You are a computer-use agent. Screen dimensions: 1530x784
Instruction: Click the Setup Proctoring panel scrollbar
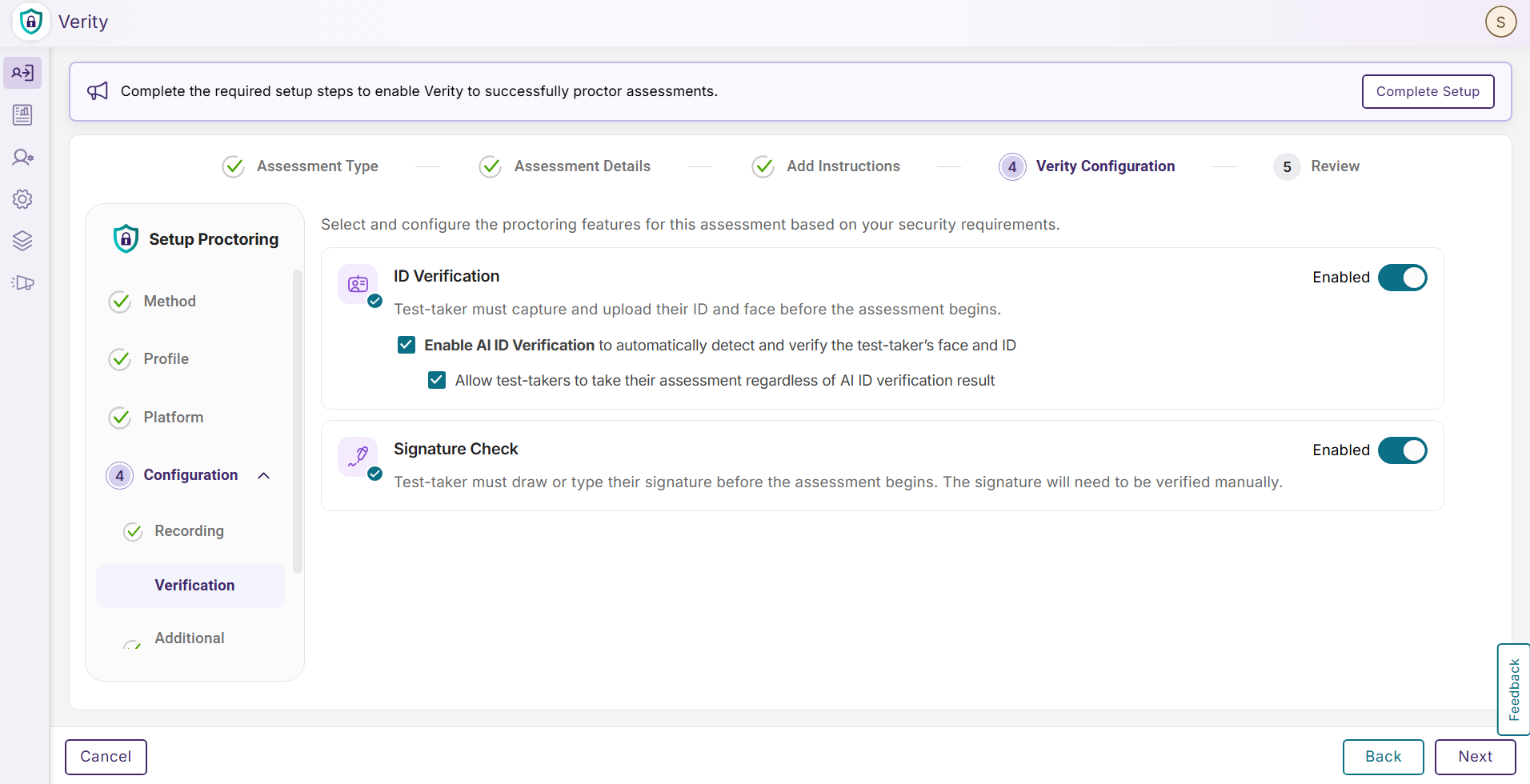[x=298, y=422]
